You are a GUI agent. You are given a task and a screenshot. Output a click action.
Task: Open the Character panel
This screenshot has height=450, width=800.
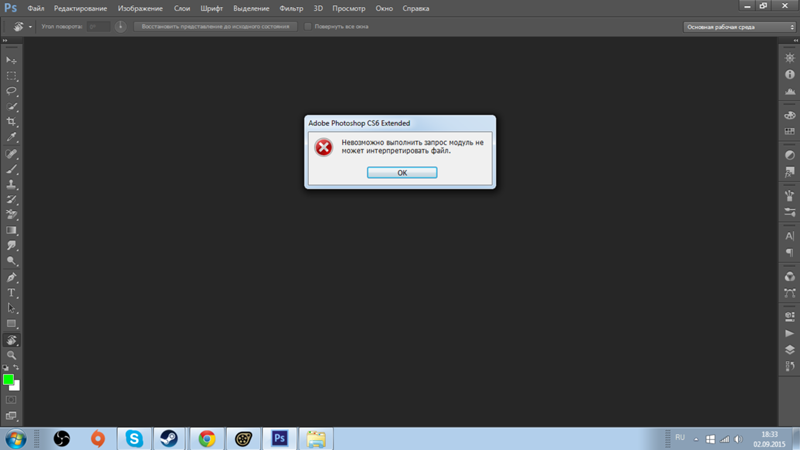coord(790,236)
